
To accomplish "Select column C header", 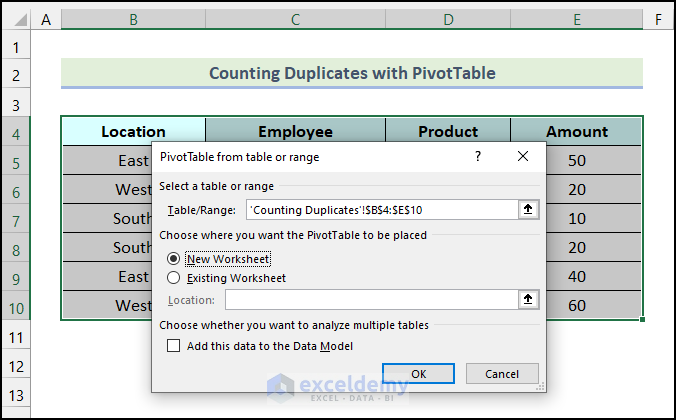I will click(x=295, y=19).
